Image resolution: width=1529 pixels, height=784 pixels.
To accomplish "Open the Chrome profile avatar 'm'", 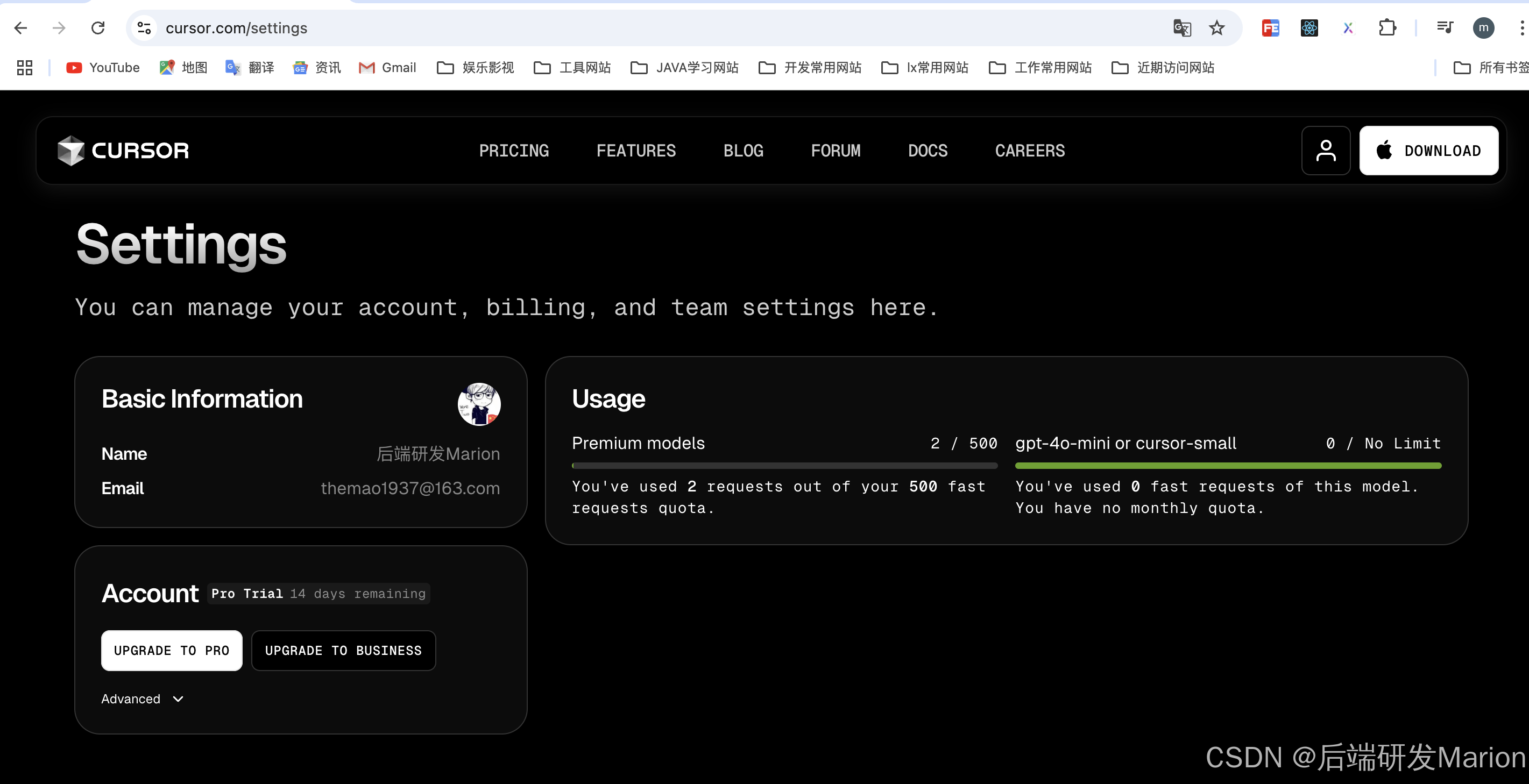I will [1483, 28].
